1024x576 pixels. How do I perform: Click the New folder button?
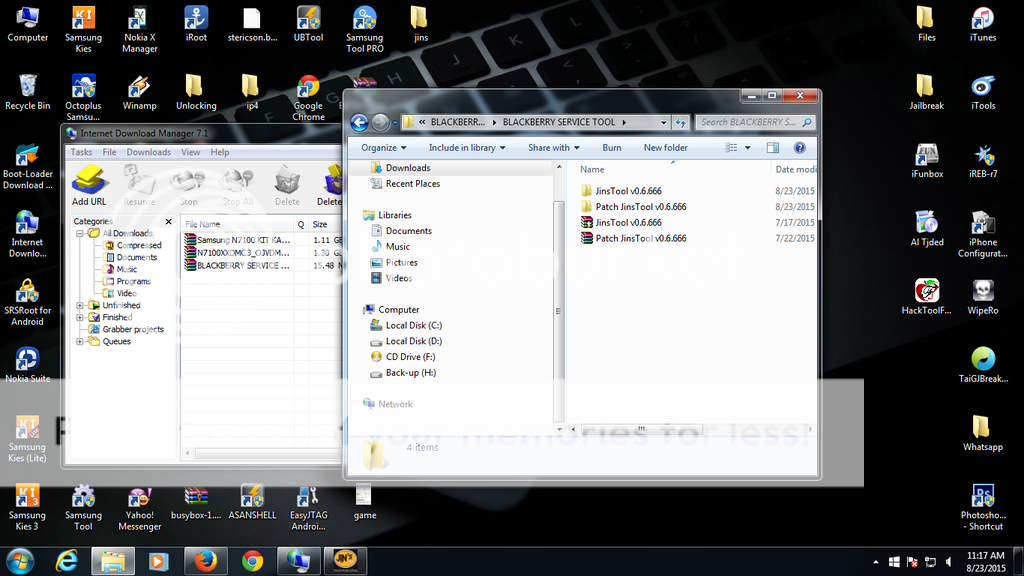[665, 147]
